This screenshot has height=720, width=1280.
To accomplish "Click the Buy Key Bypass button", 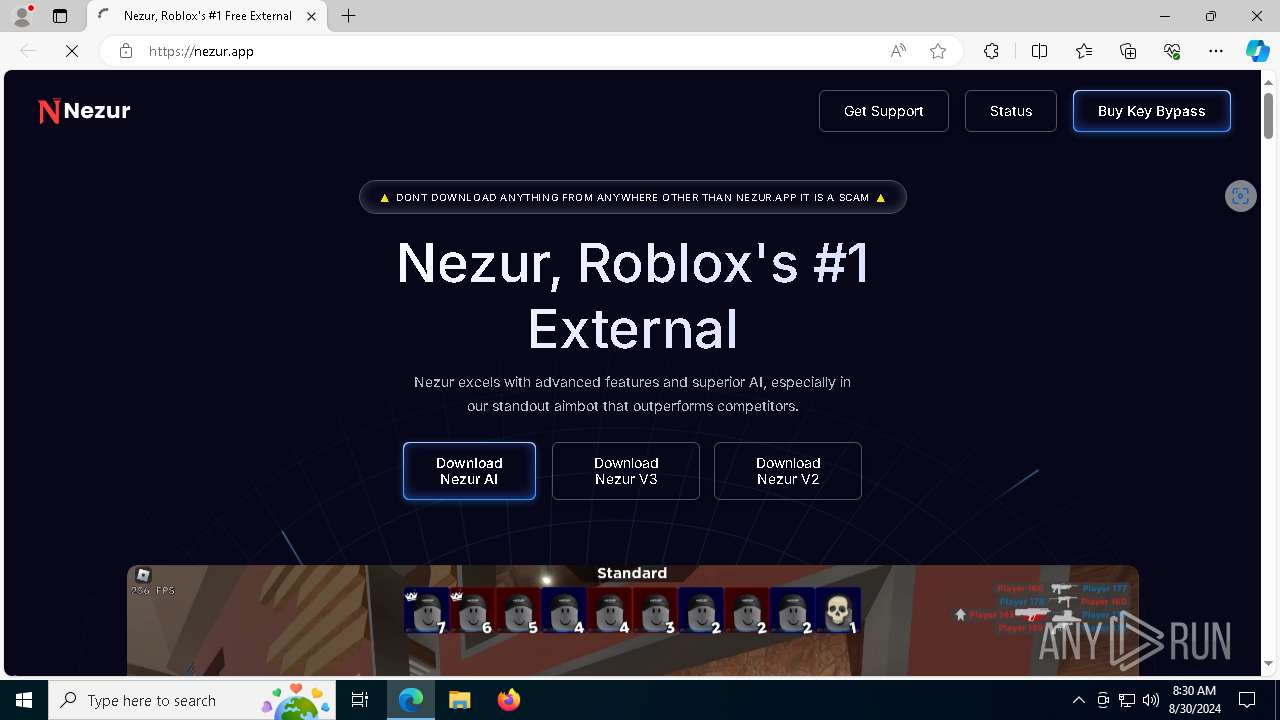I will (x=1152, y=111).
